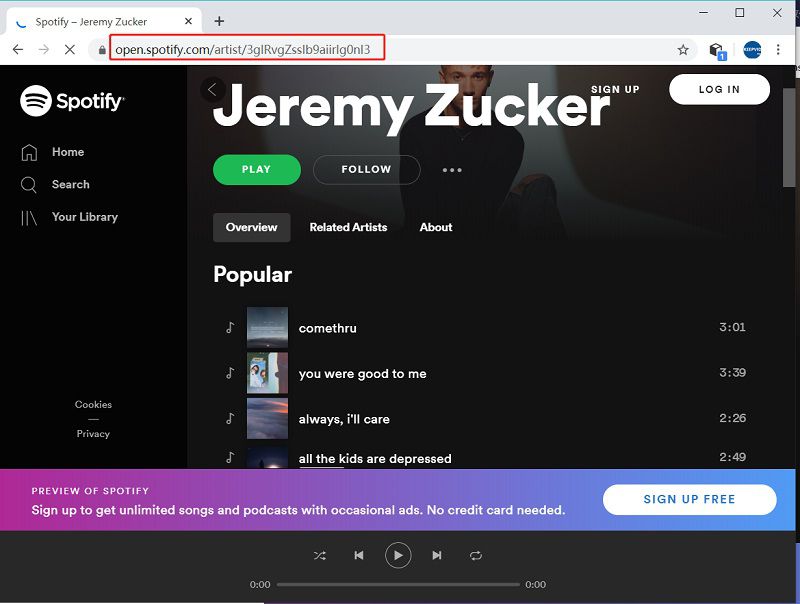Click the address bar URL
The width and height of the screenshot is (800, 604).
(243, 49)
